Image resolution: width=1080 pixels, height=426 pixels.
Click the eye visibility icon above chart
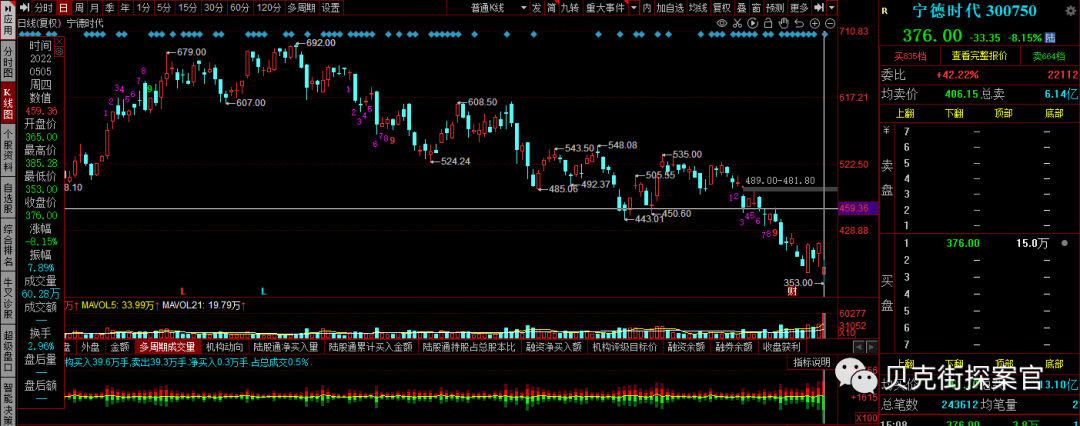coord(722,23)
